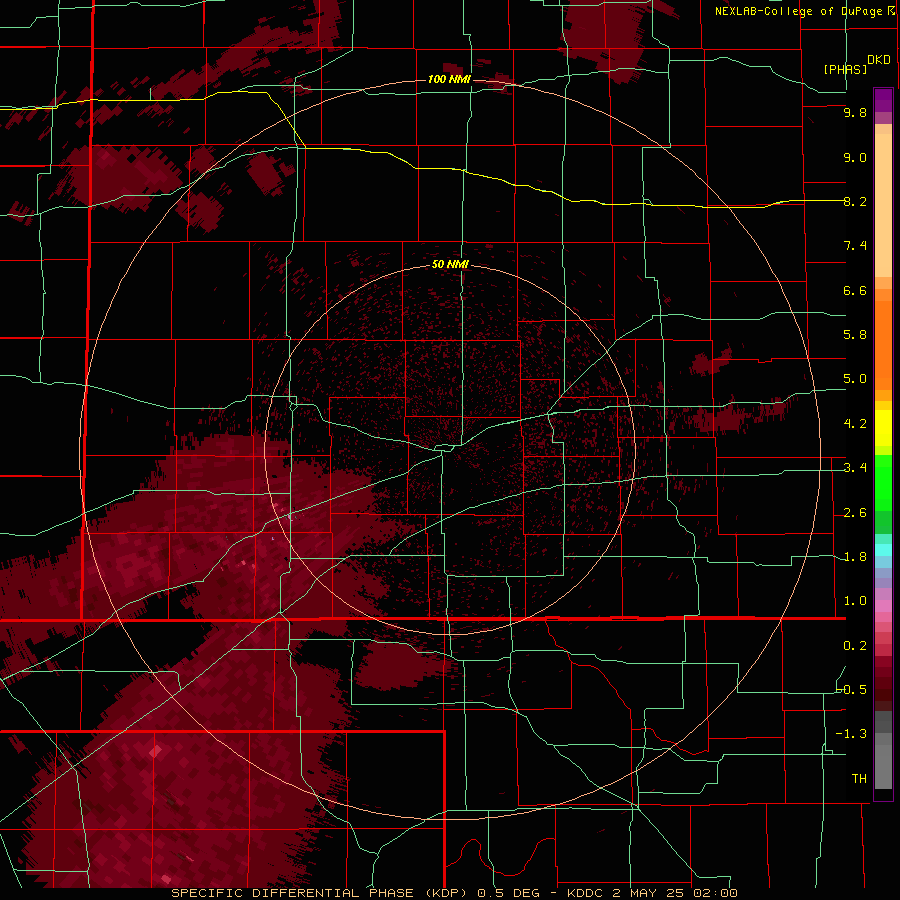Click the DKD unit label
900x900 pixels.
[879, 60]
